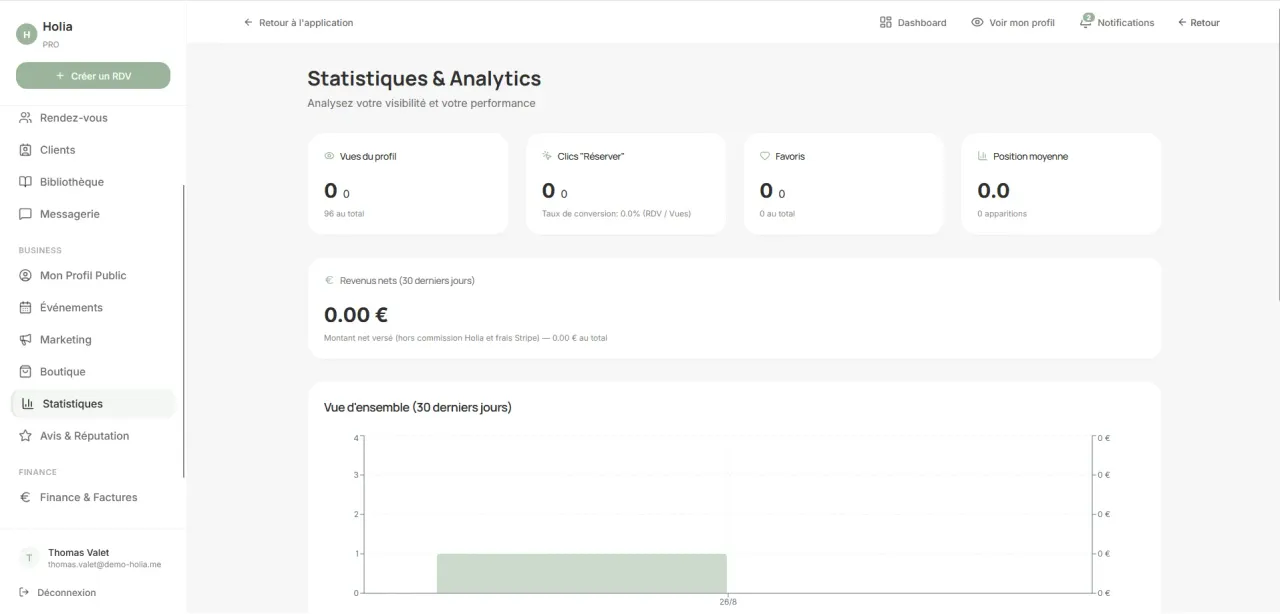Click the eye icon on Vues du profil card

[x=330, y=157]
